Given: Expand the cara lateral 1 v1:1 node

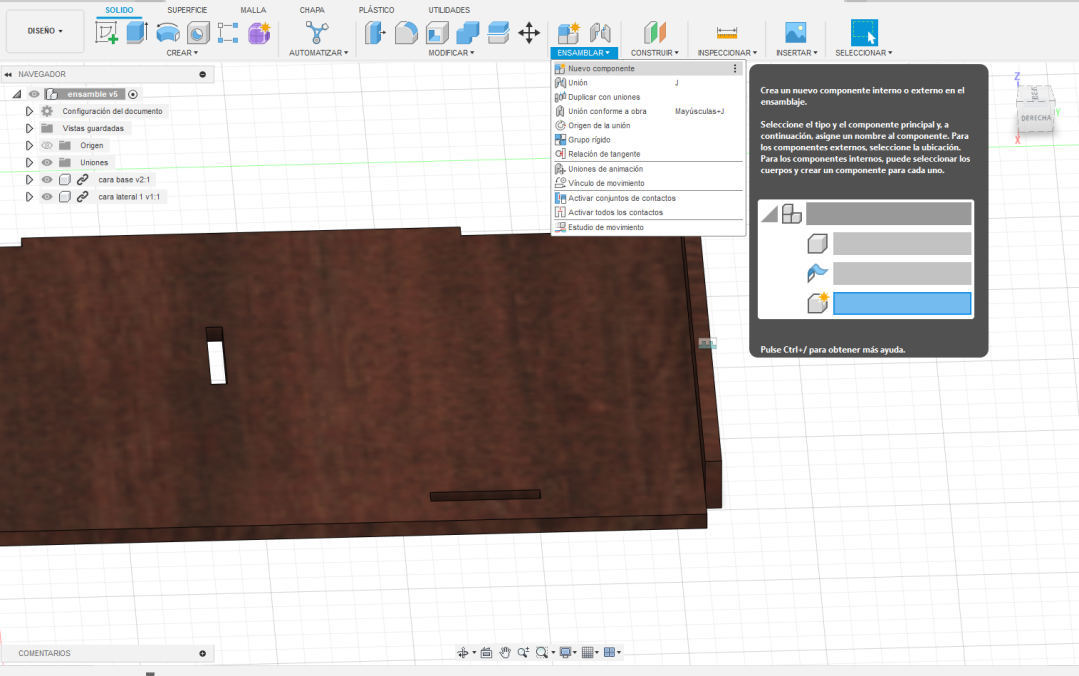Looking at the screenshot, I should (29, 197).
